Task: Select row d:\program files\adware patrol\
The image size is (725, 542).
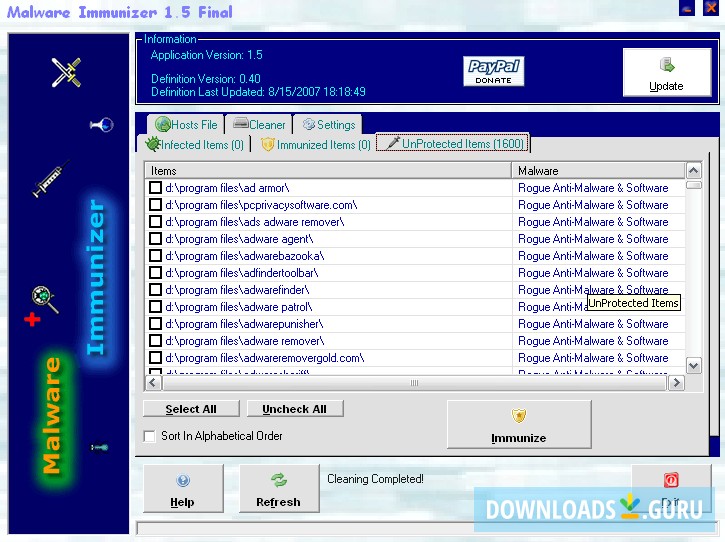Action: (415, 307)
